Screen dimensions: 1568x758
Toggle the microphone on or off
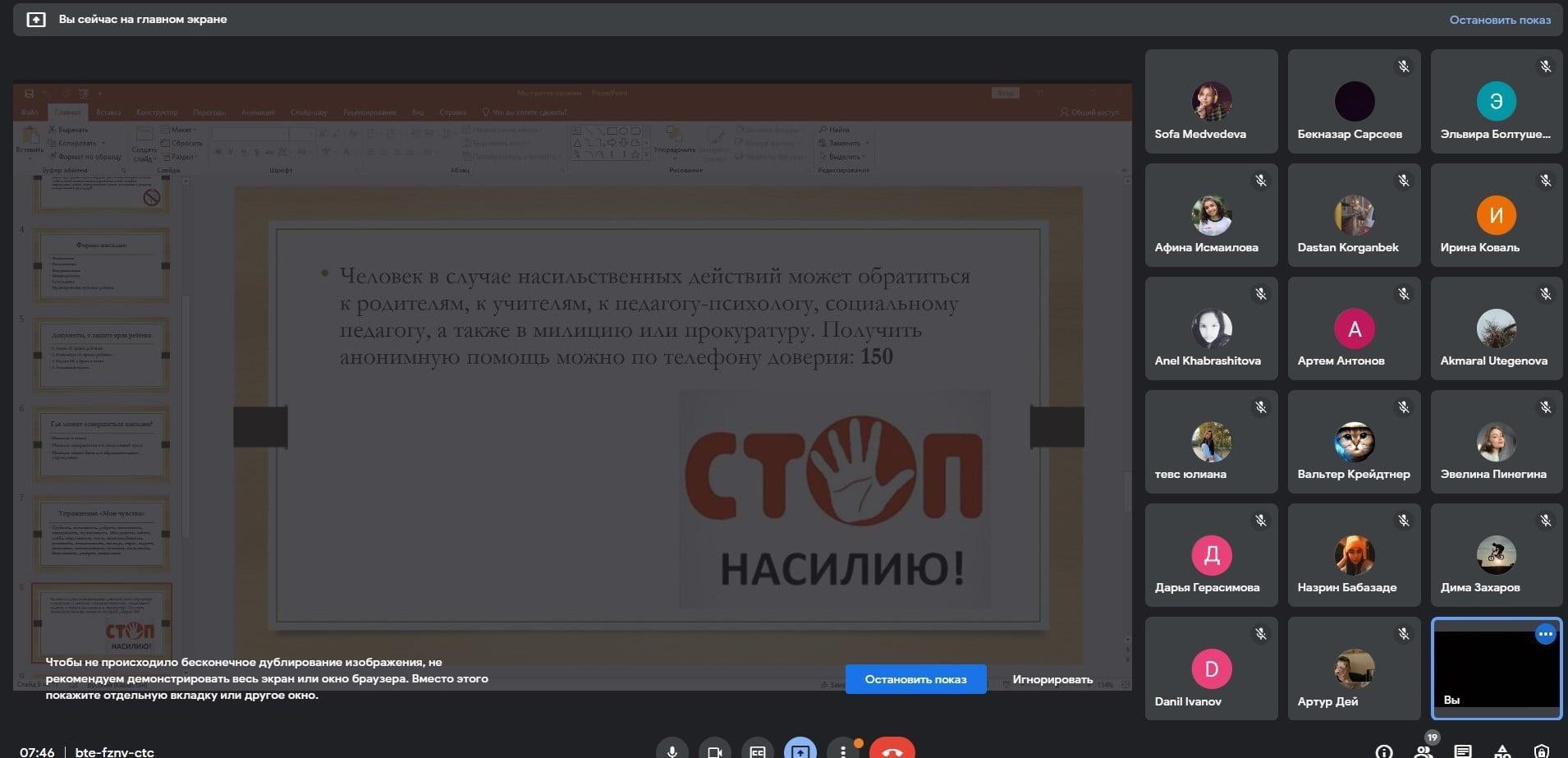tap(672, 750)
